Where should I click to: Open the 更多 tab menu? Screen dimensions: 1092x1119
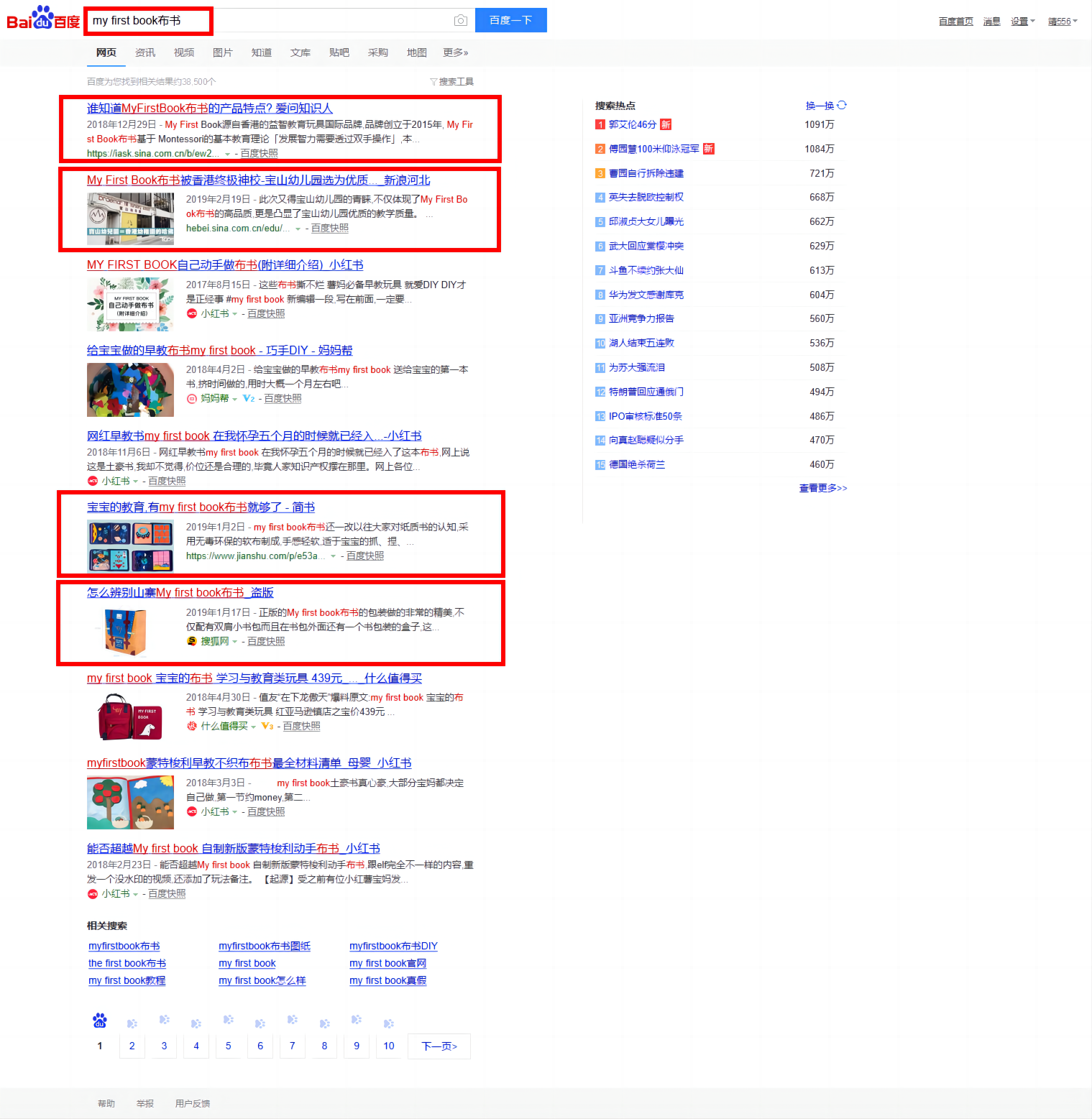click(x=455, y=52)
